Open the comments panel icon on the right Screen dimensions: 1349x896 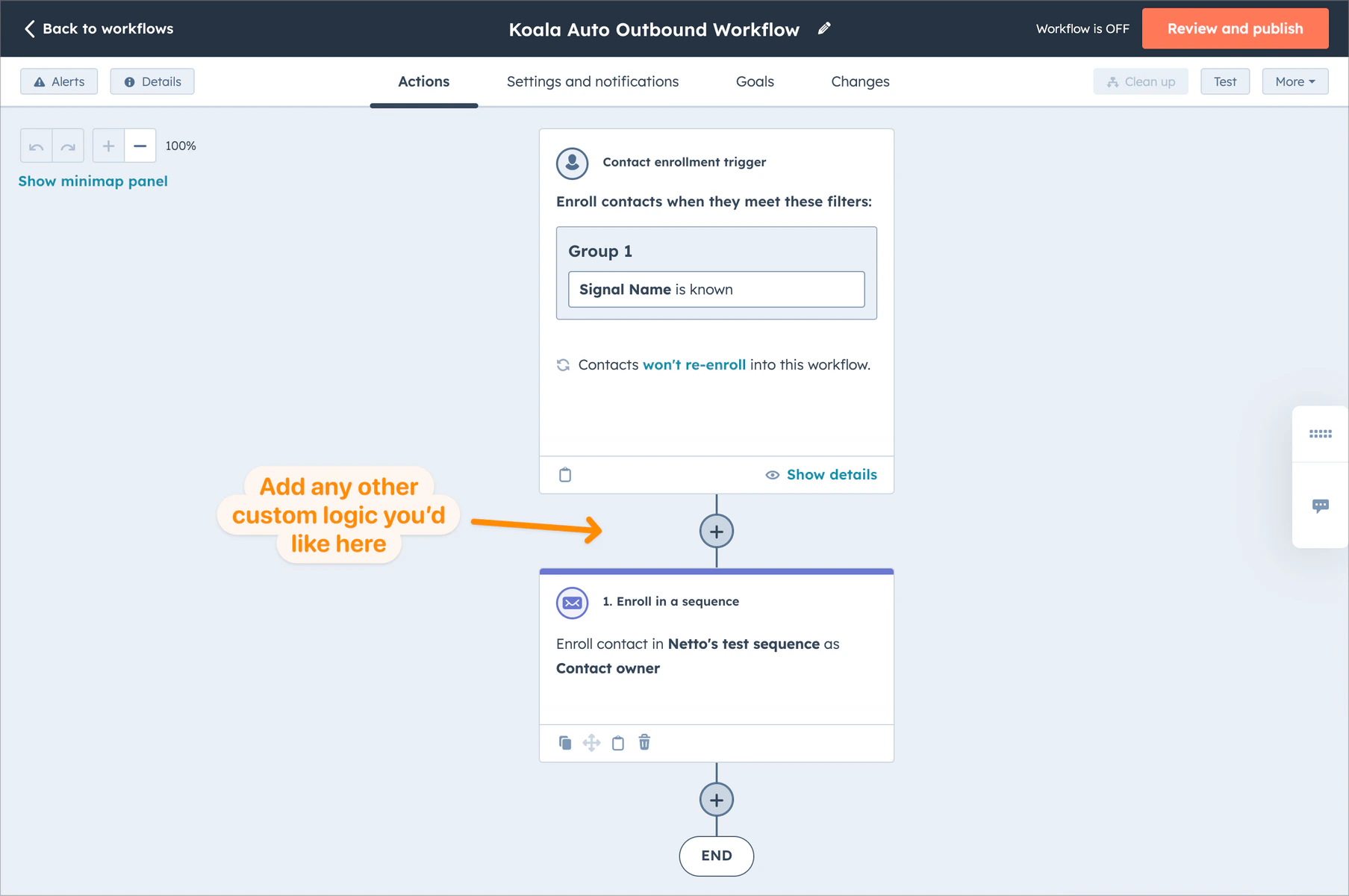pos(1320,505)
